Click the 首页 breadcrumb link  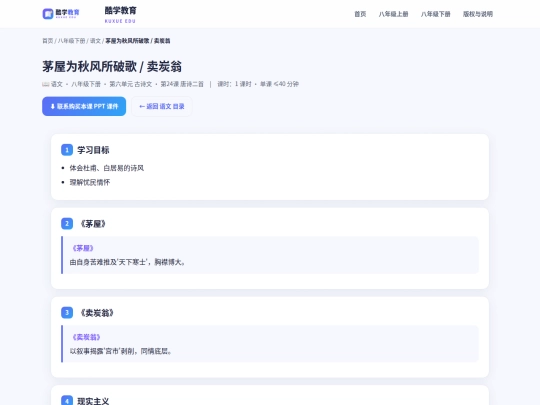point(48,41)
